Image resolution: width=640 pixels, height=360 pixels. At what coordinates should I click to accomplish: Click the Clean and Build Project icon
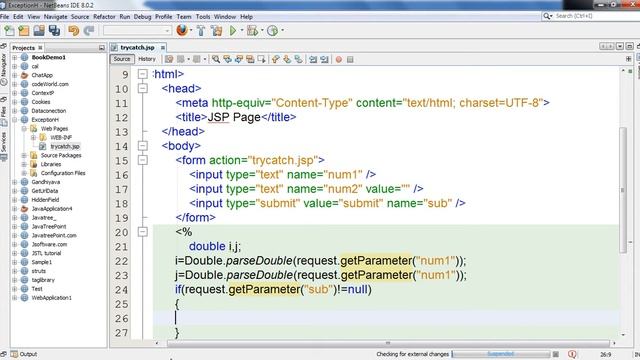coord(217,31)
